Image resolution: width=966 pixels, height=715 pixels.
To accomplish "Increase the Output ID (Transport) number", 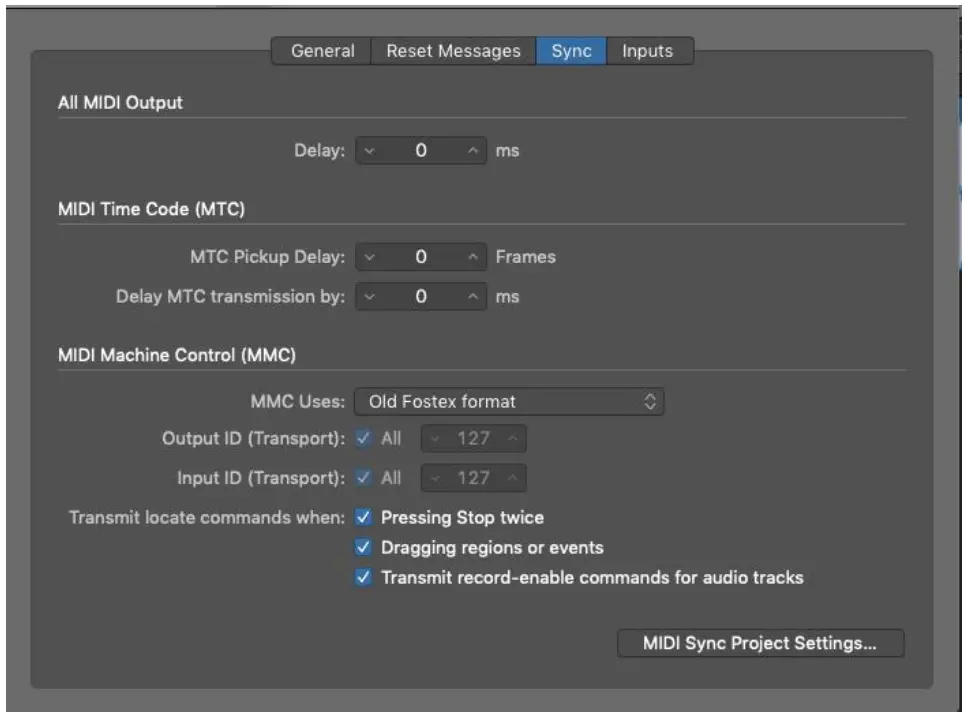I will click(x=512, y=439).
